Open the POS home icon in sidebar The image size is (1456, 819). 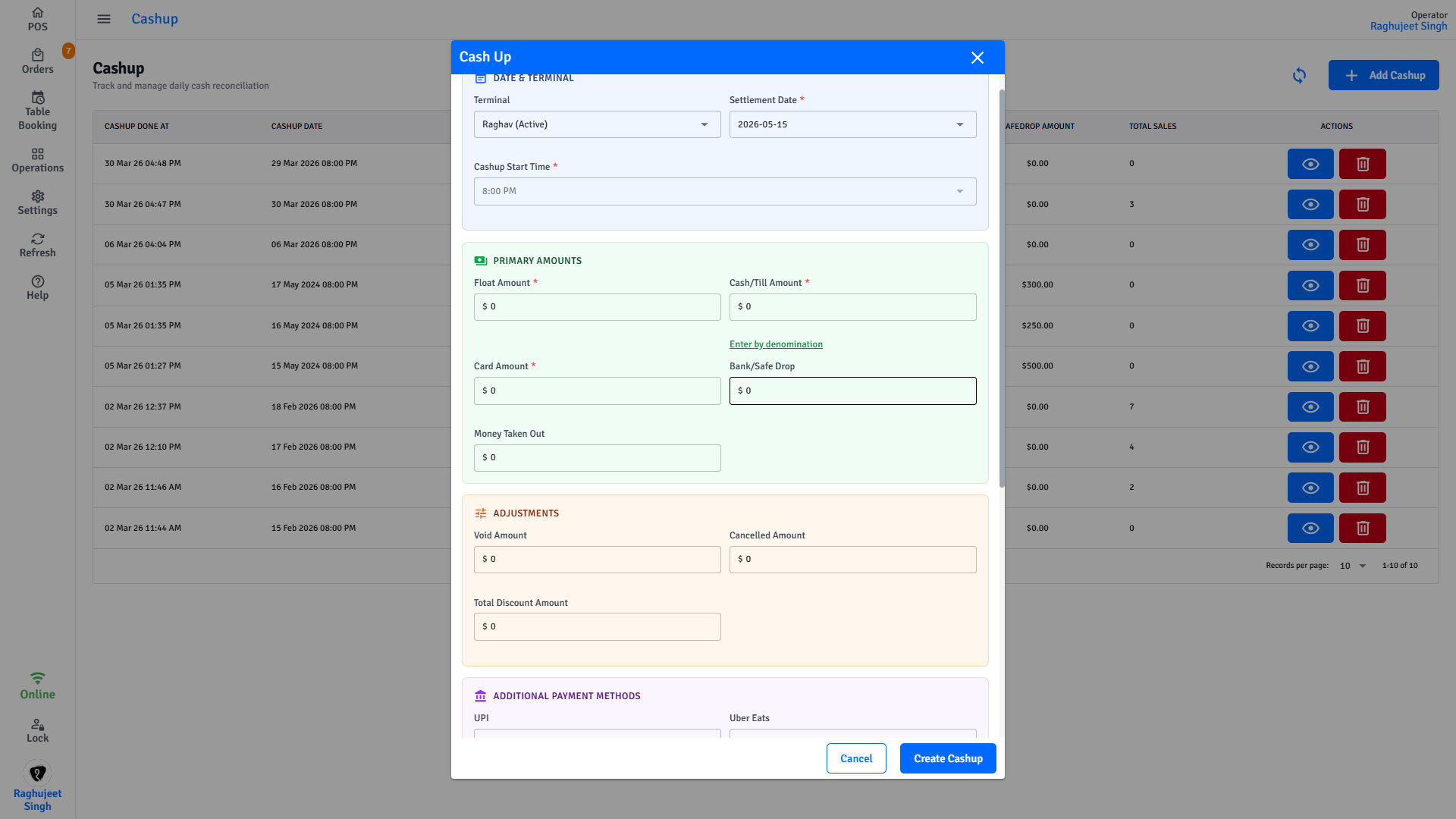[x=37, y=19]
